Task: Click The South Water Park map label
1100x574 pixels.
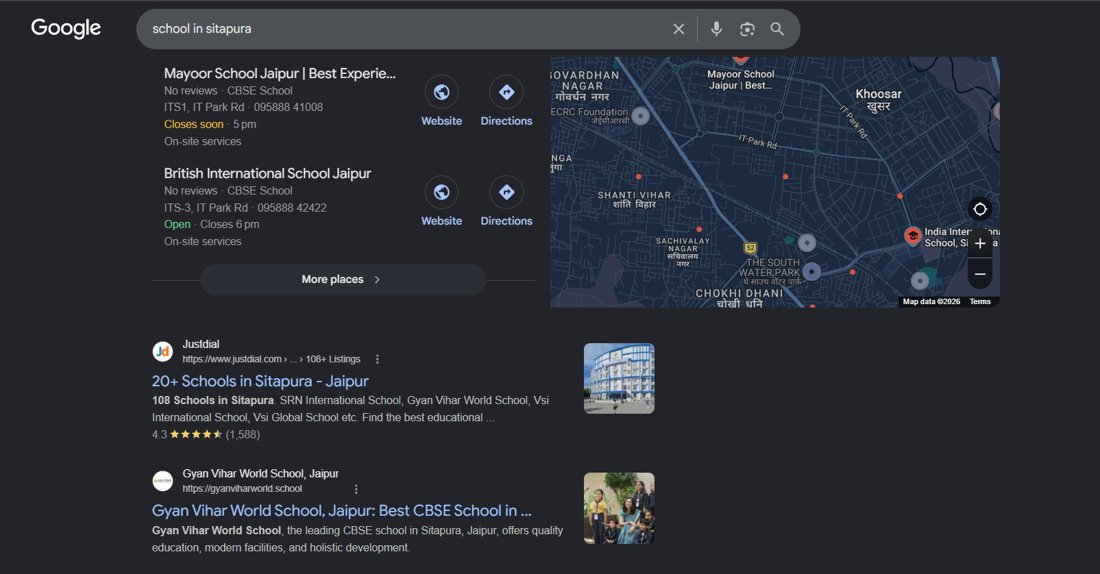Action: point(770,272)
